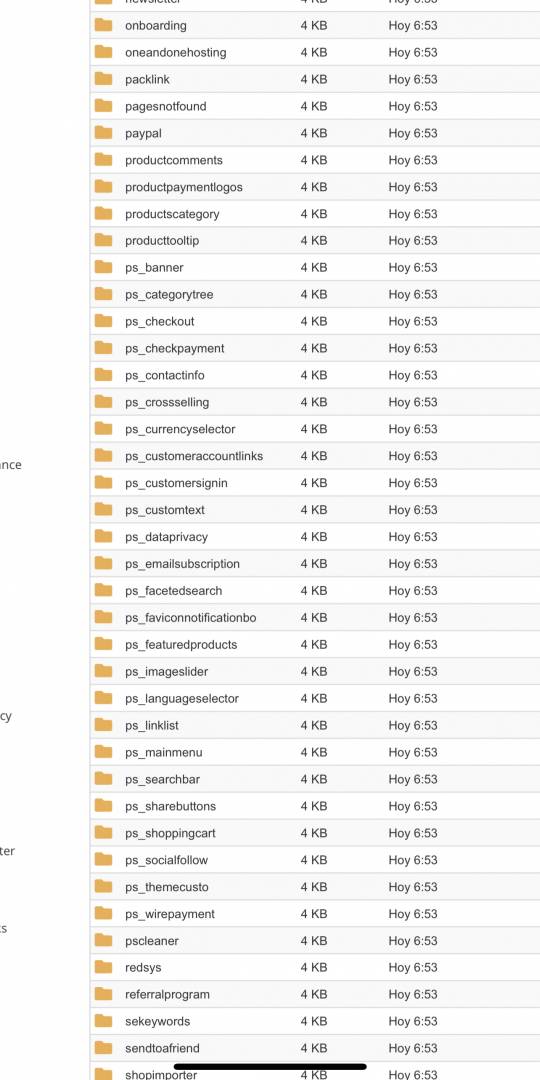Click the redsys folder icon
This screenshot has height=1080, width=540.
pos(103,967)
